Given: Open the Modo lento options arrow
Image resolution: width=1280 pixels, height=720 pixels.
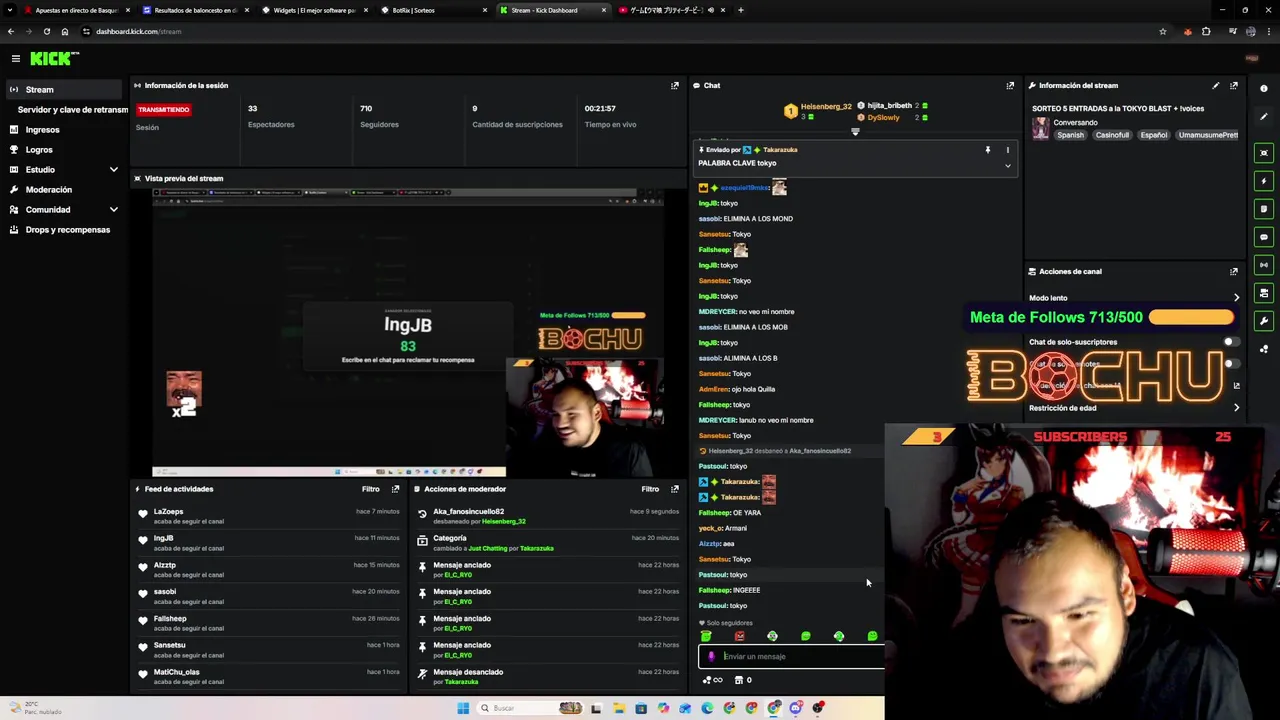Looking at the screenshot, I should 1236,298.
